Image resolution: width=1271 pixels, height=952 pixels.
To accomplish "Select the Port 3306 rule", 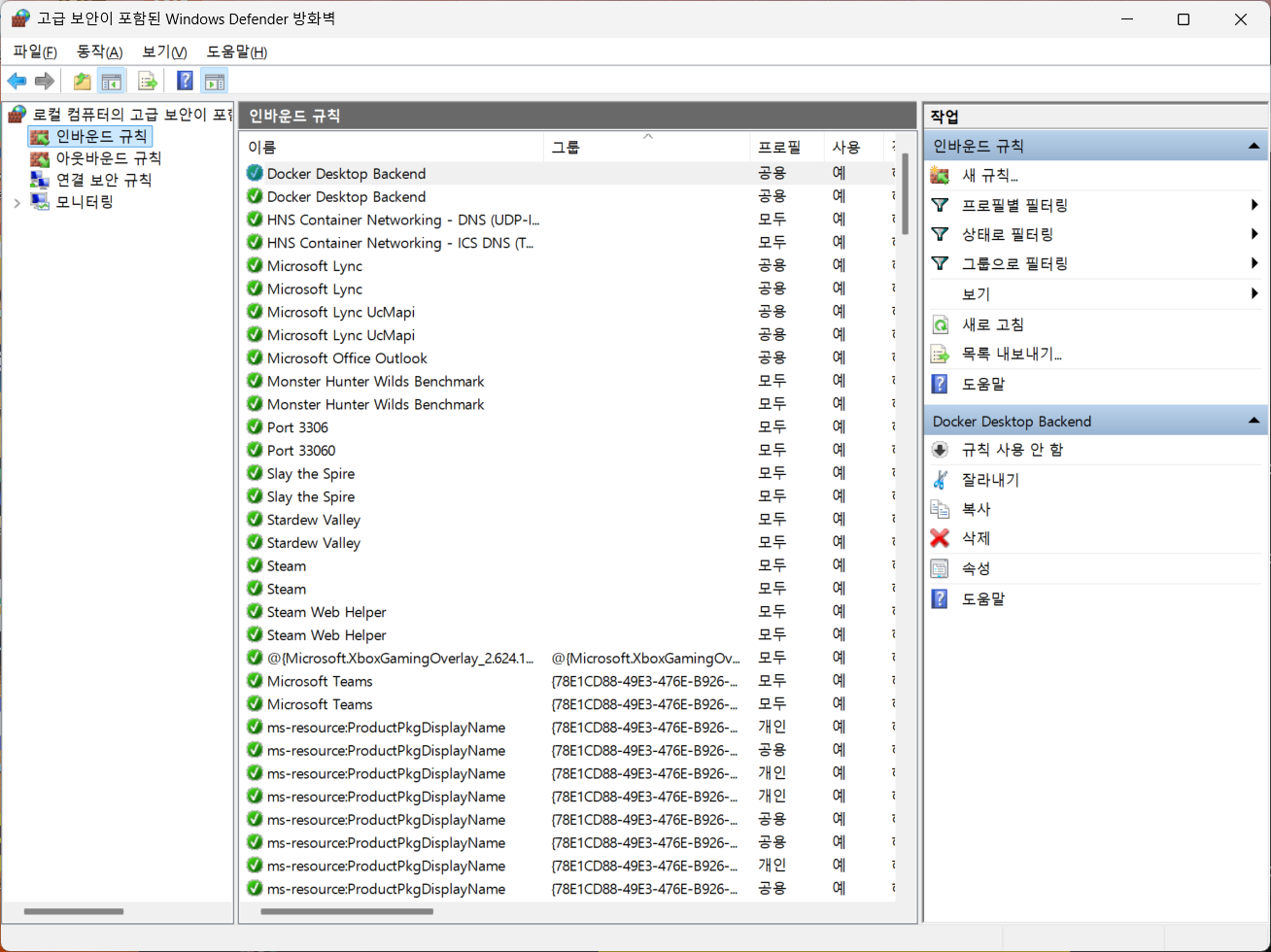I will pyautogui.click(x=568, y=427).
